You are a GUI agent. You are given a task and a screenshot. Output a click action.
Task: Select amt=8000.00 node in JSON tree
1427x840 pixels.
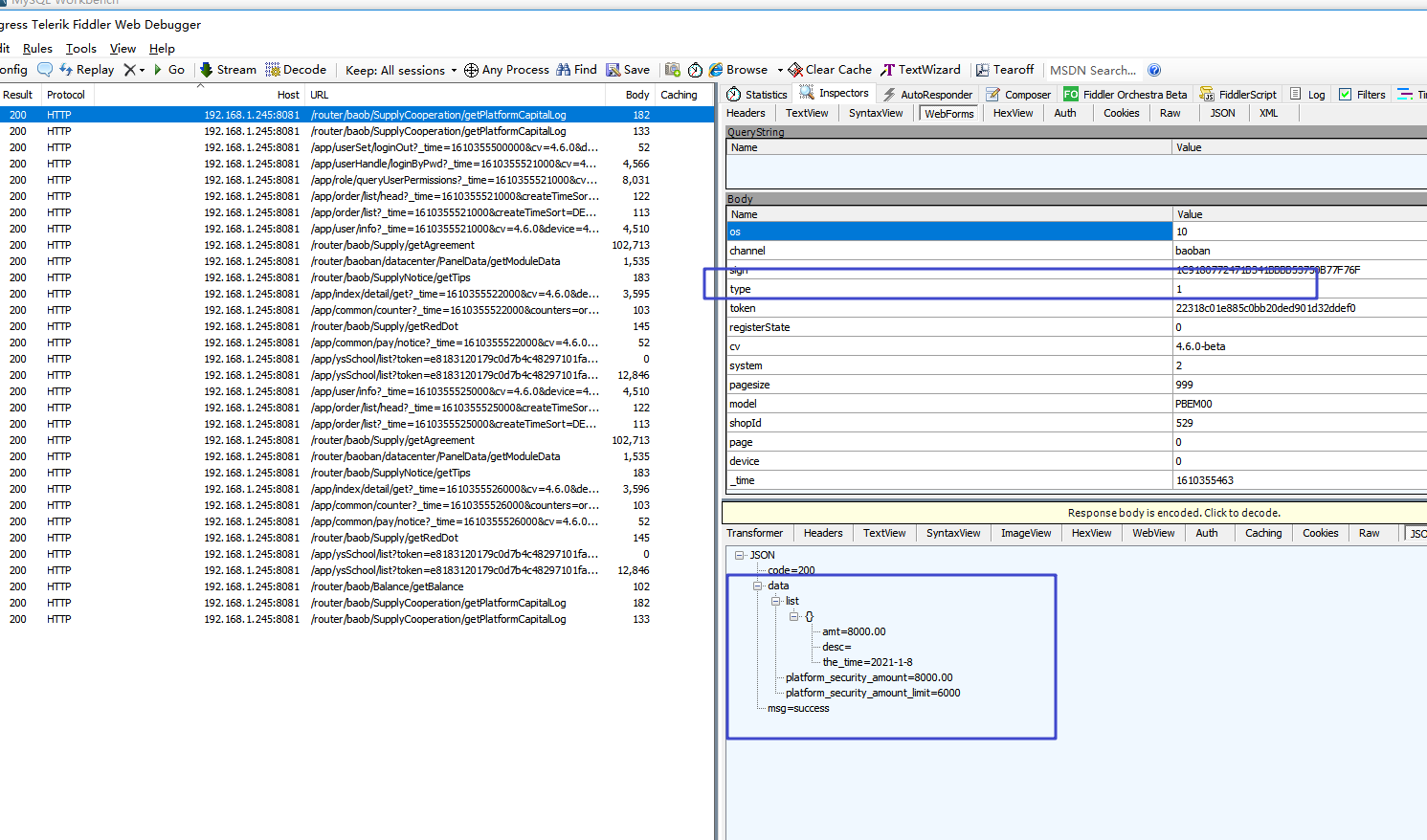[854, 631]
